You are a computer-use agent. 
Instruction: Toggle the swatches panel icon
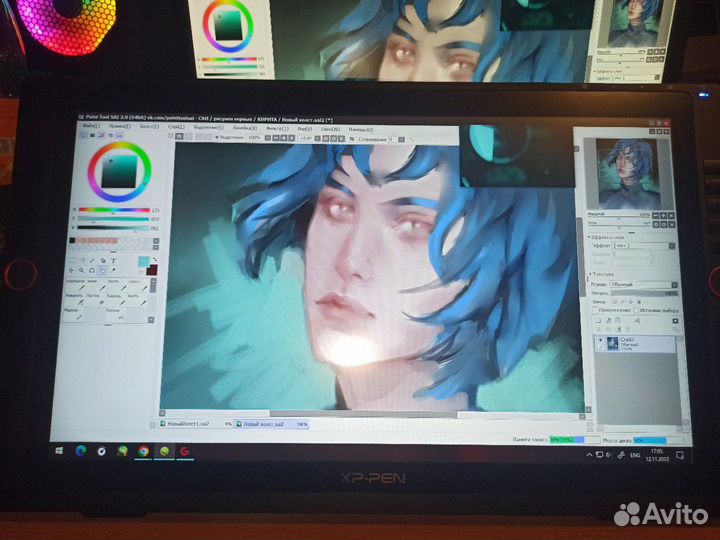click(x=111, y=135)
